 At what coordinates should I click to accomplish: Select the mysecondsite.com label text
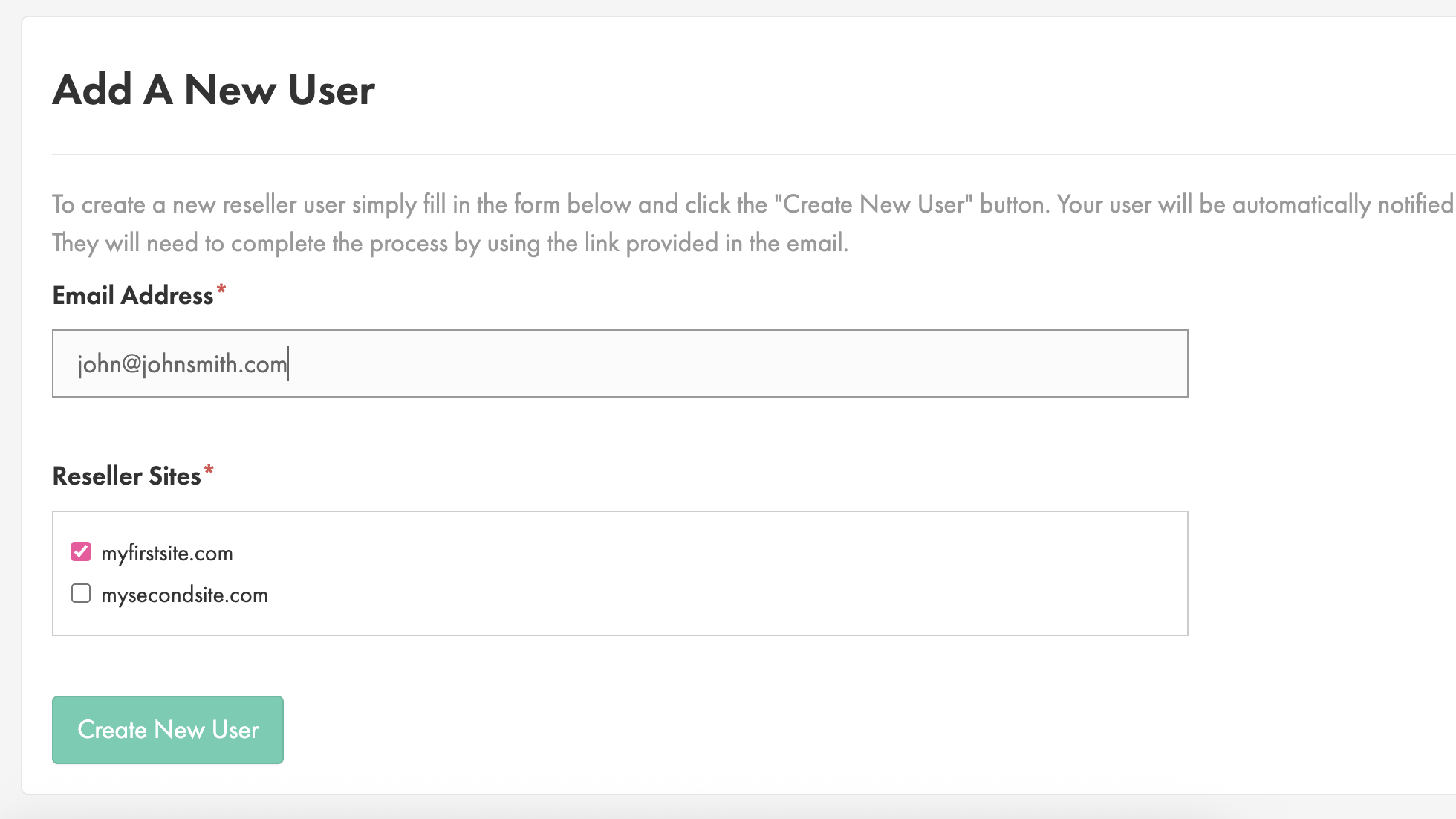(184, 595)
